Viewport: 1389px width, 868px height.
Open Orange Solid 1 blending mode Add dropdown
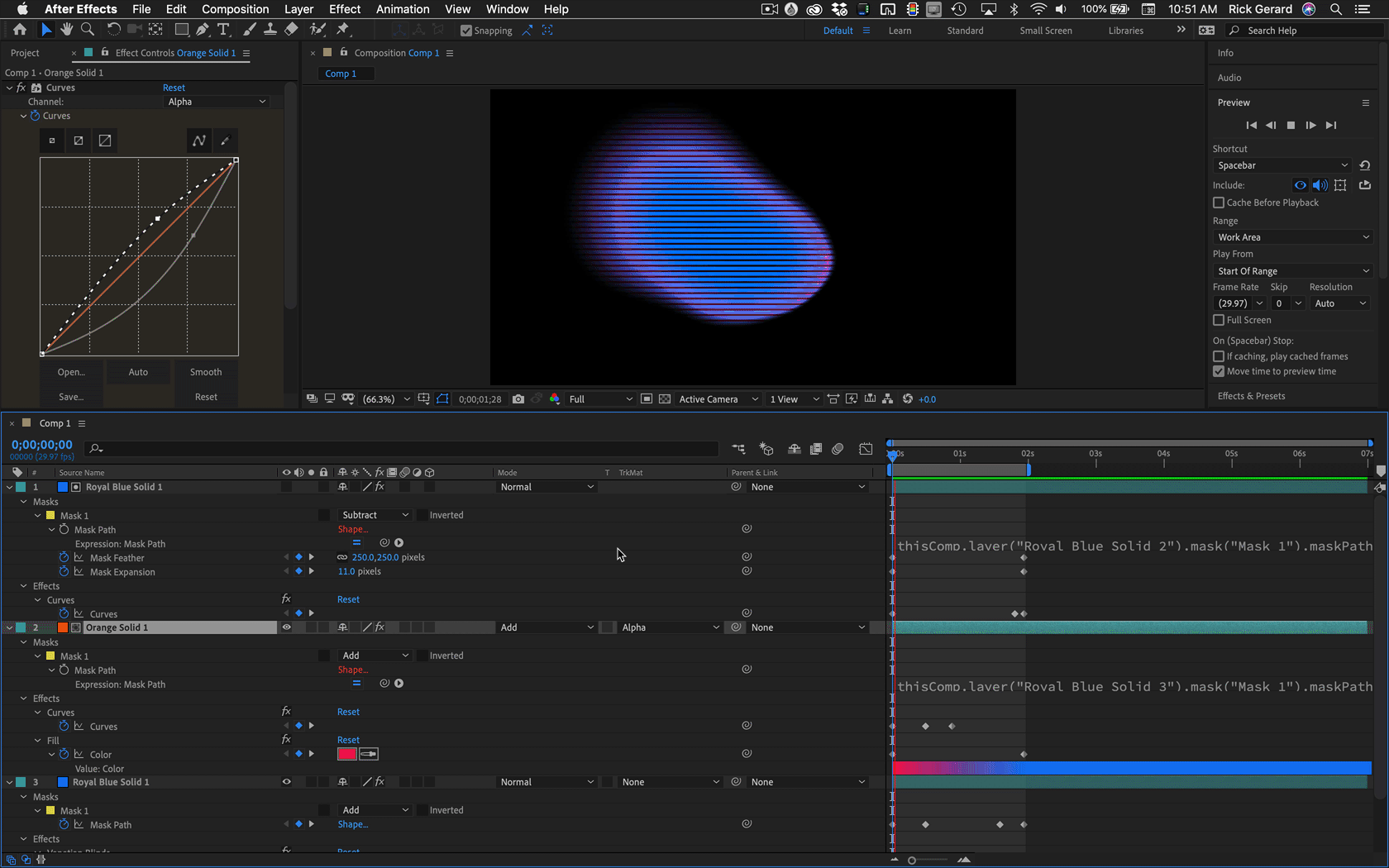click(x=547, y=627)
